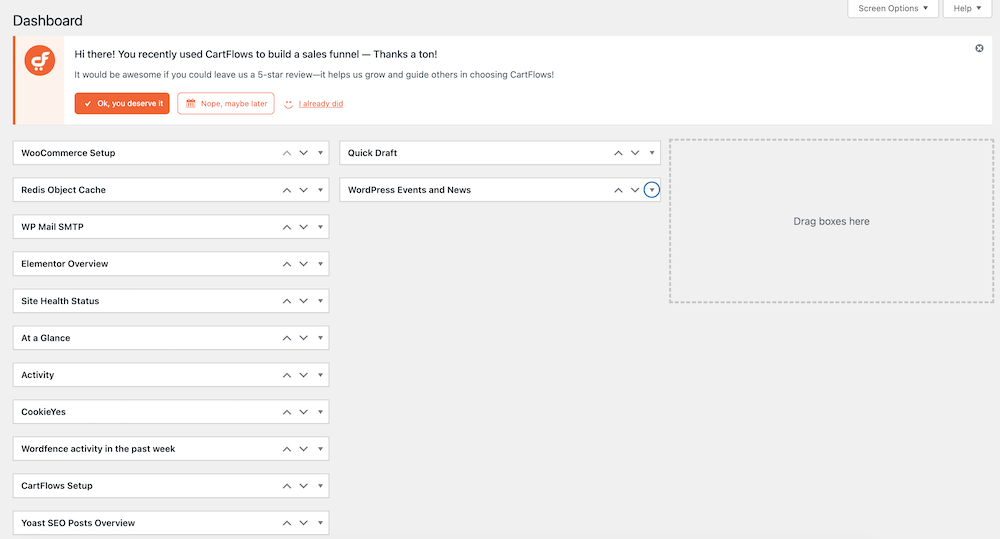Viewport: 1000px width, 539px height.
Task: Click the 'I already did' link
Action: (x=320, y=103)
